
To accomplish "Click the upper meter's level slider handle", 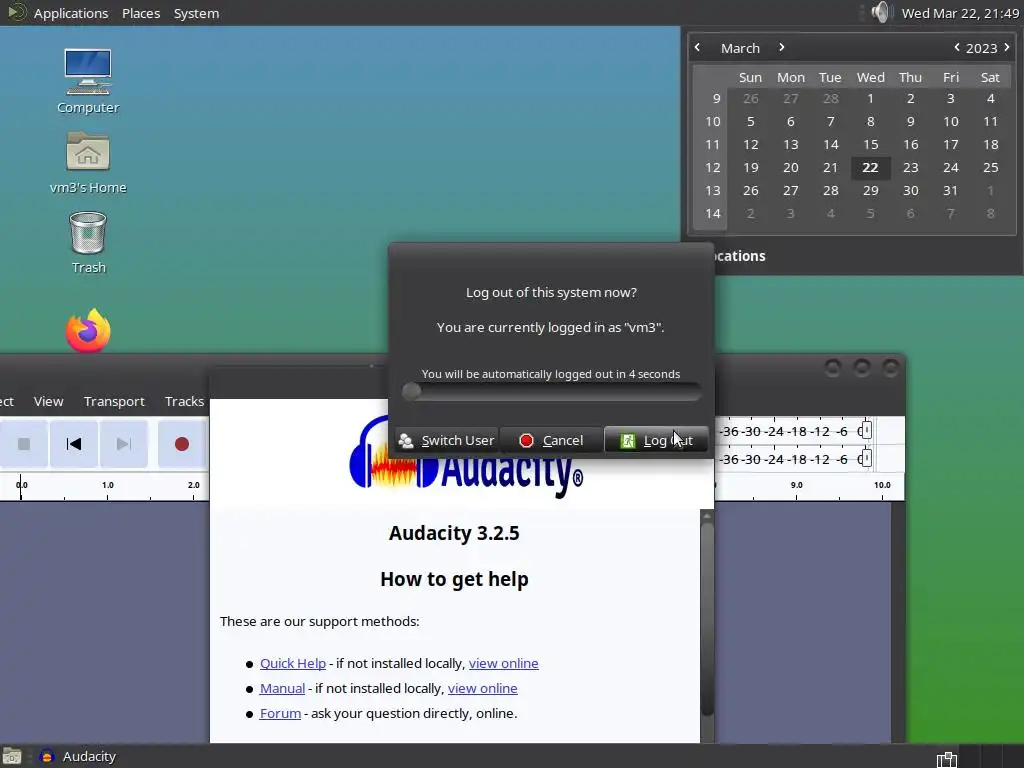I will pyautogui.click(x=865, y=430).
